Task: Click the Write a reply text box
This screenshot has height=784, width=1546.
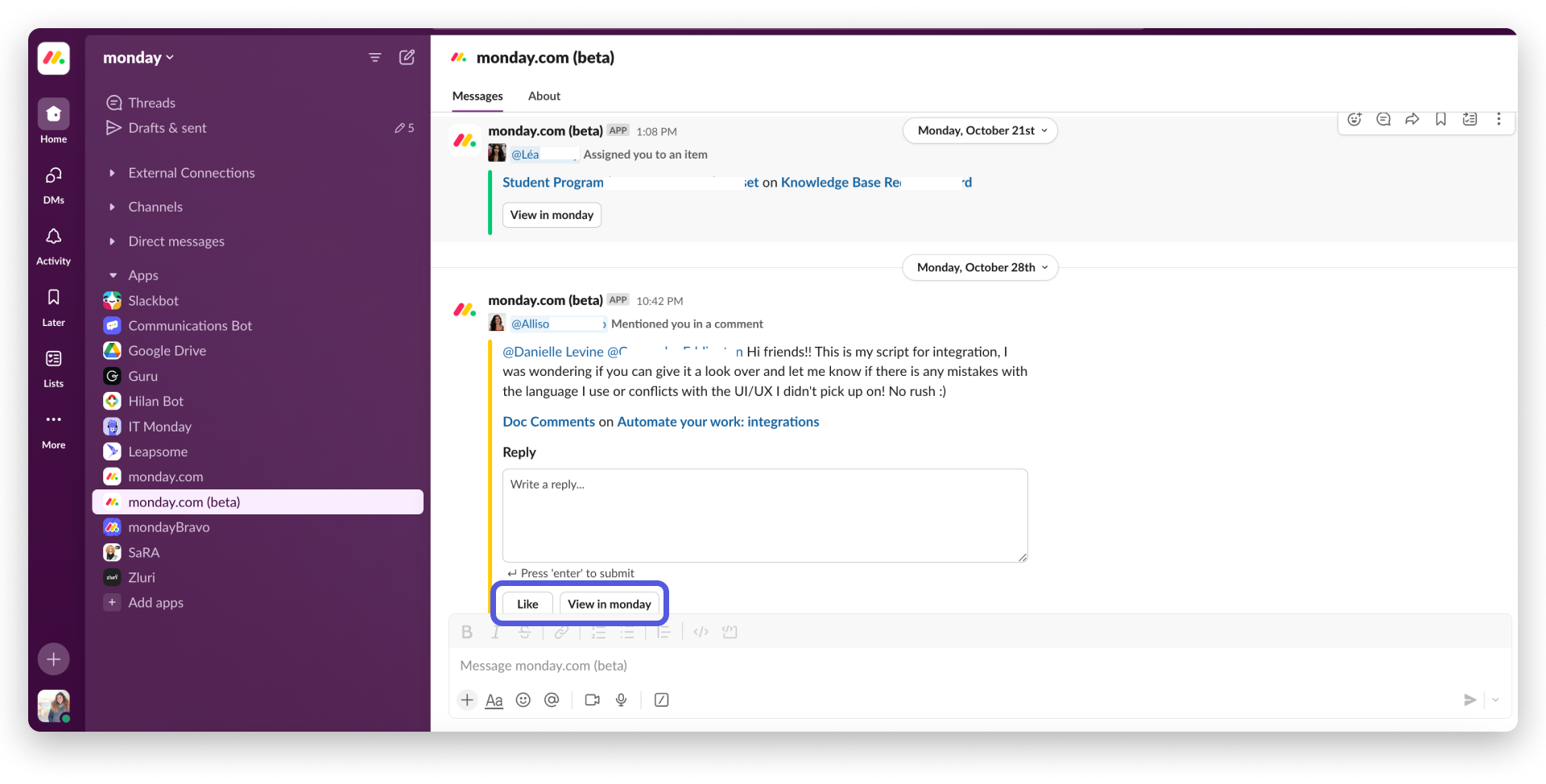Action: click(765, 515)
